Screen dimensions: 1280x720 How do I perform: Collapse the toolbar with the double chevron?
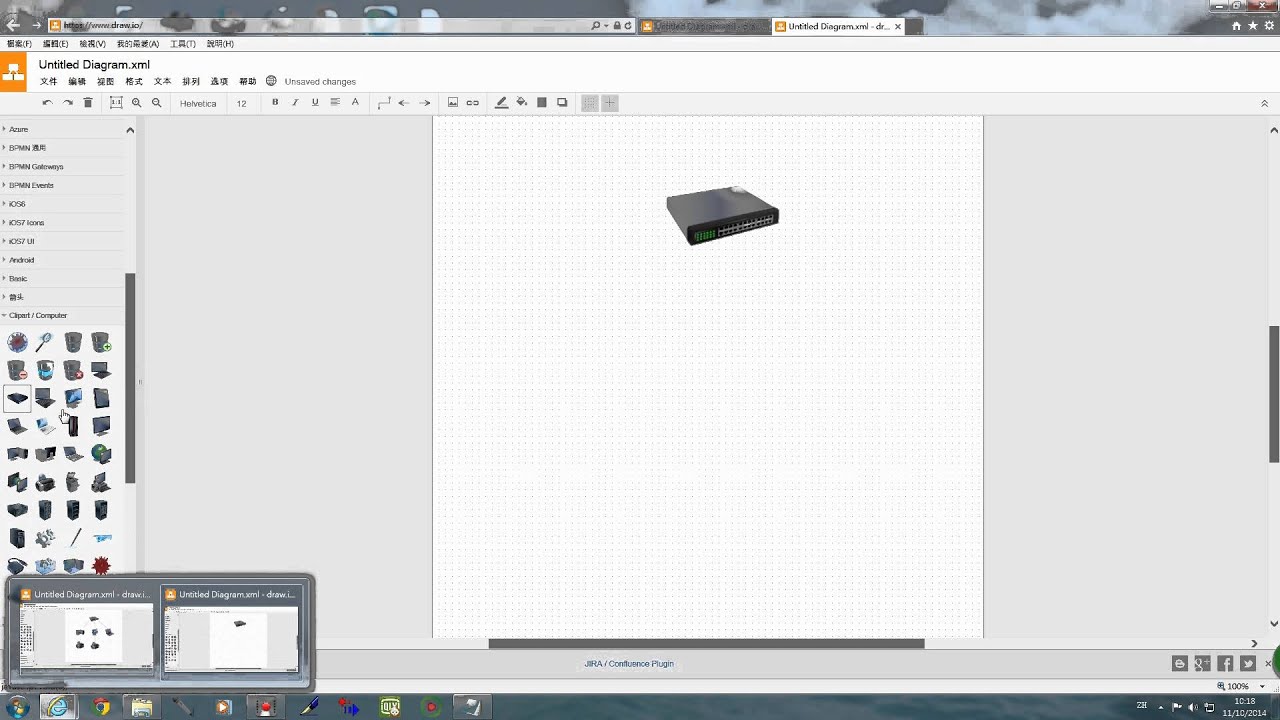(1264, 103)
